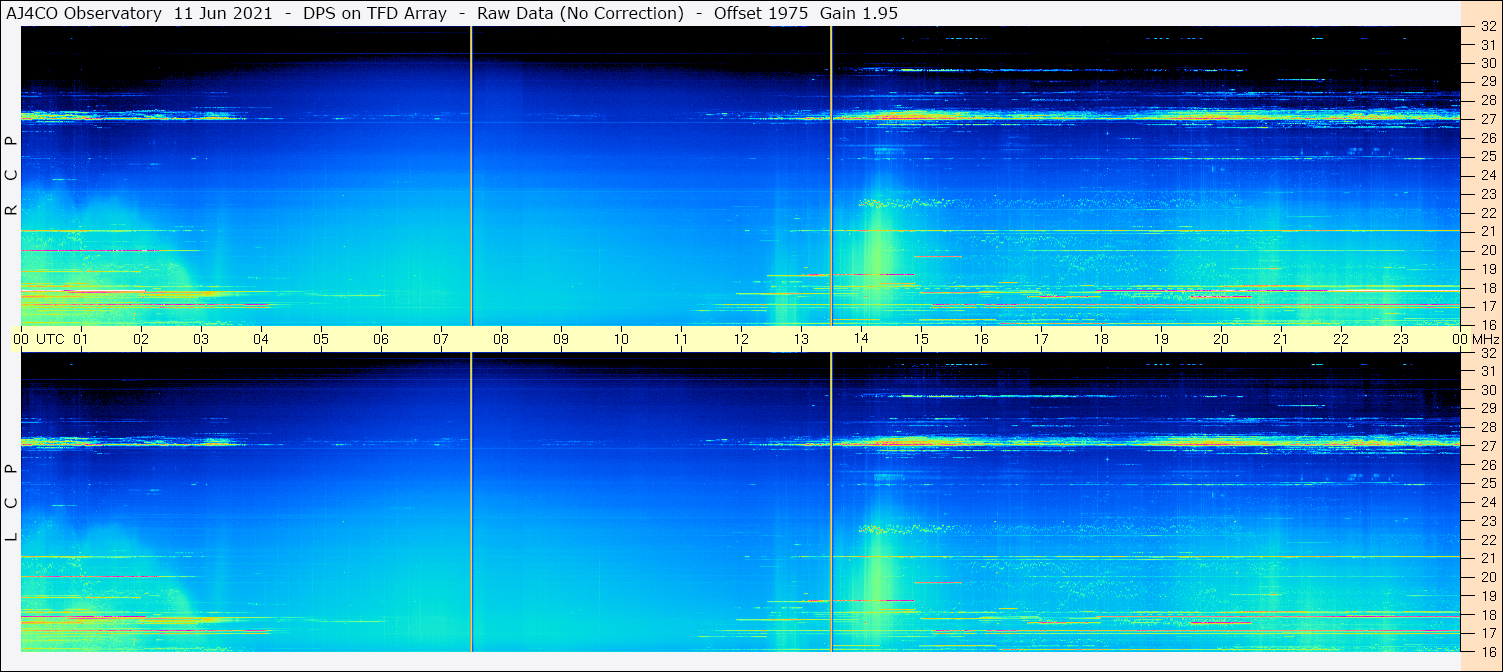Click the 25 MHz tick of RCP panel
This screenshot has height=672, width=1503.
pyautogui.click(x=1488, y=157)
